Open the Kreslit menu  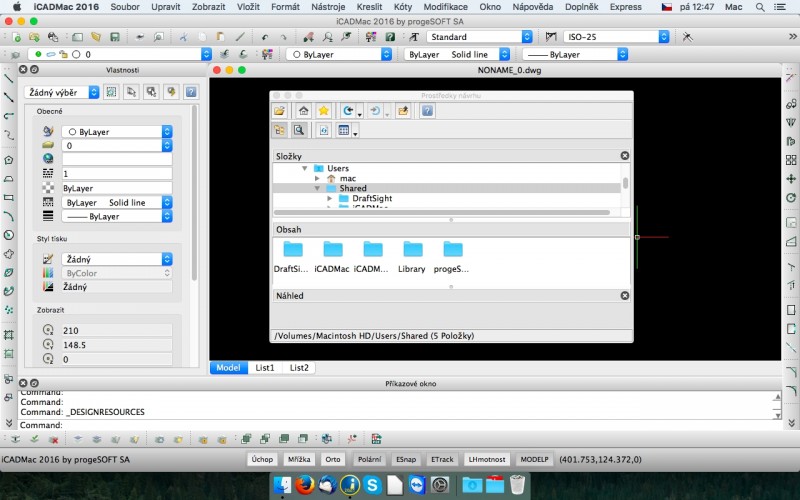(369, 7)
